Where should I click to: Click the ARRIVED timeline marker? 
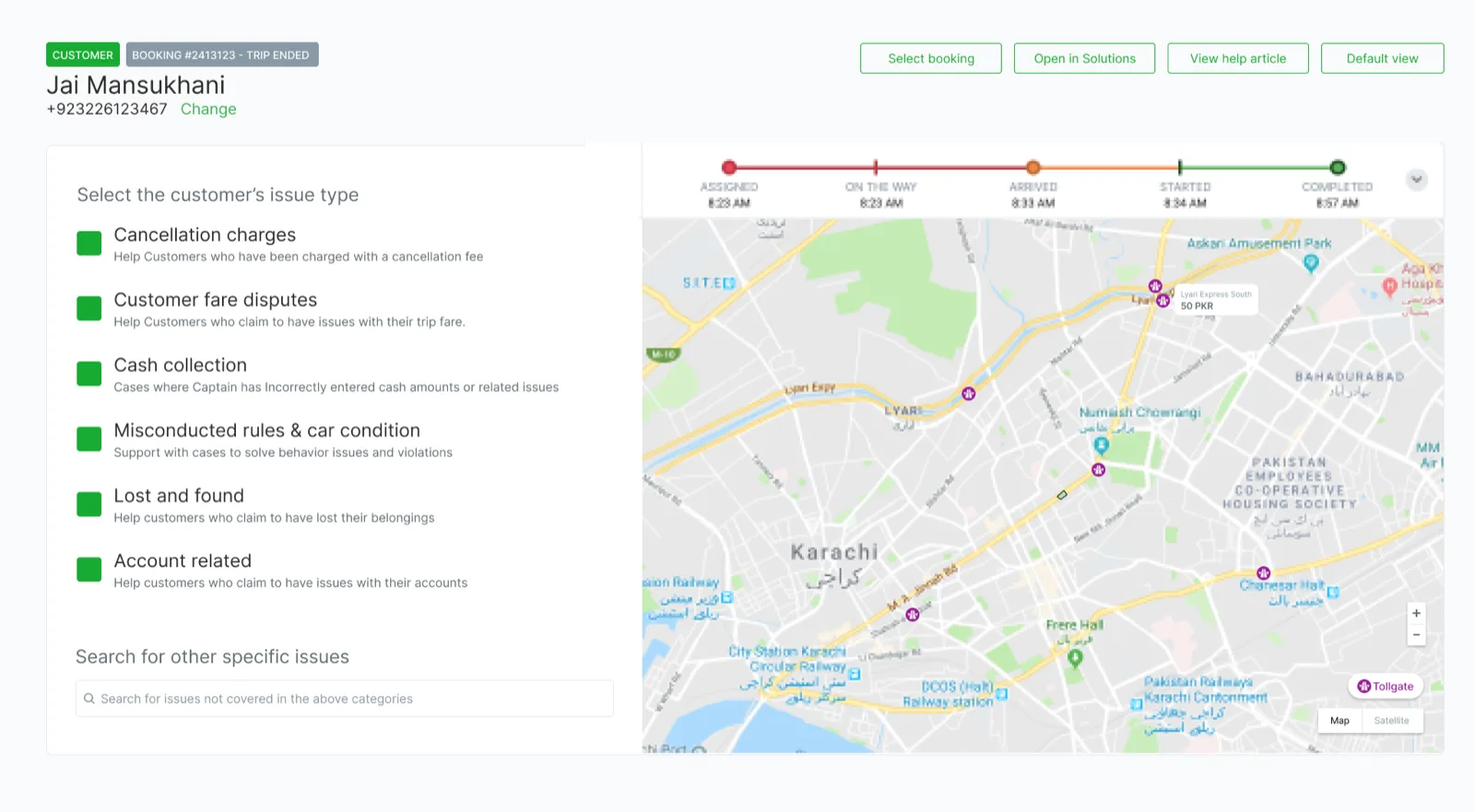[1033, 168]
